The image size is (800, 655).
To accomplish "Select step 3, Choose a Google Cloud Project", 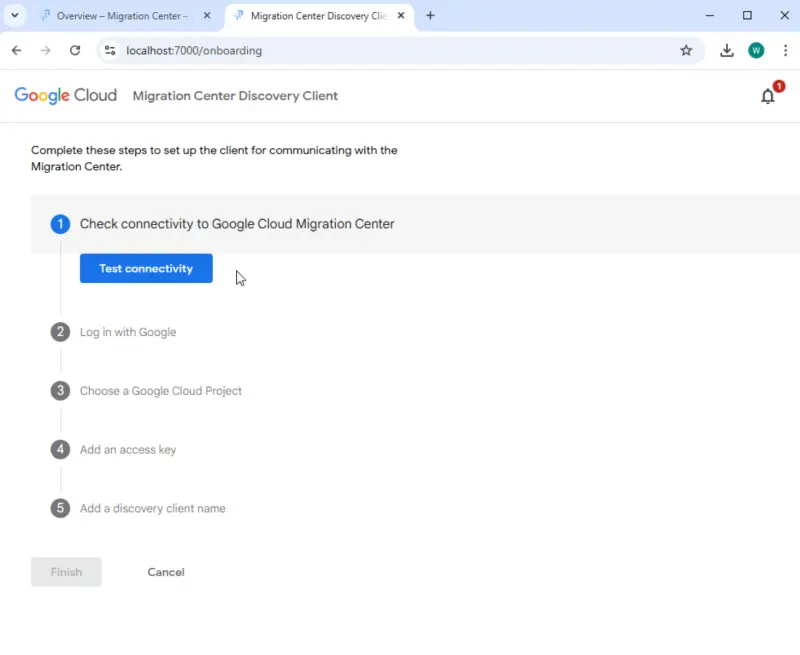I will 160,390.
